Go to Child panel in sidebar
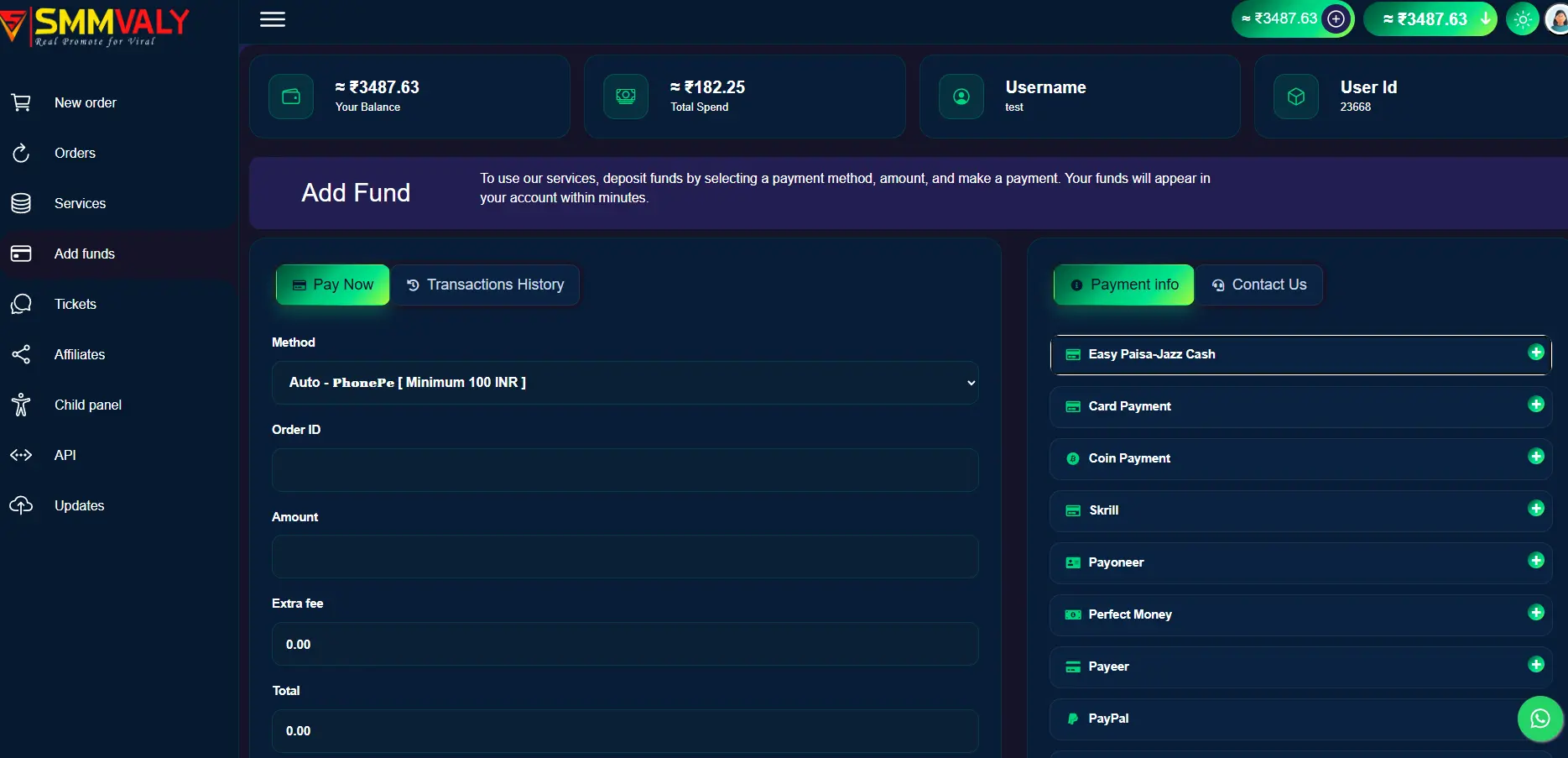Viewport: 1568px width, 758px height. click(87, 405)
